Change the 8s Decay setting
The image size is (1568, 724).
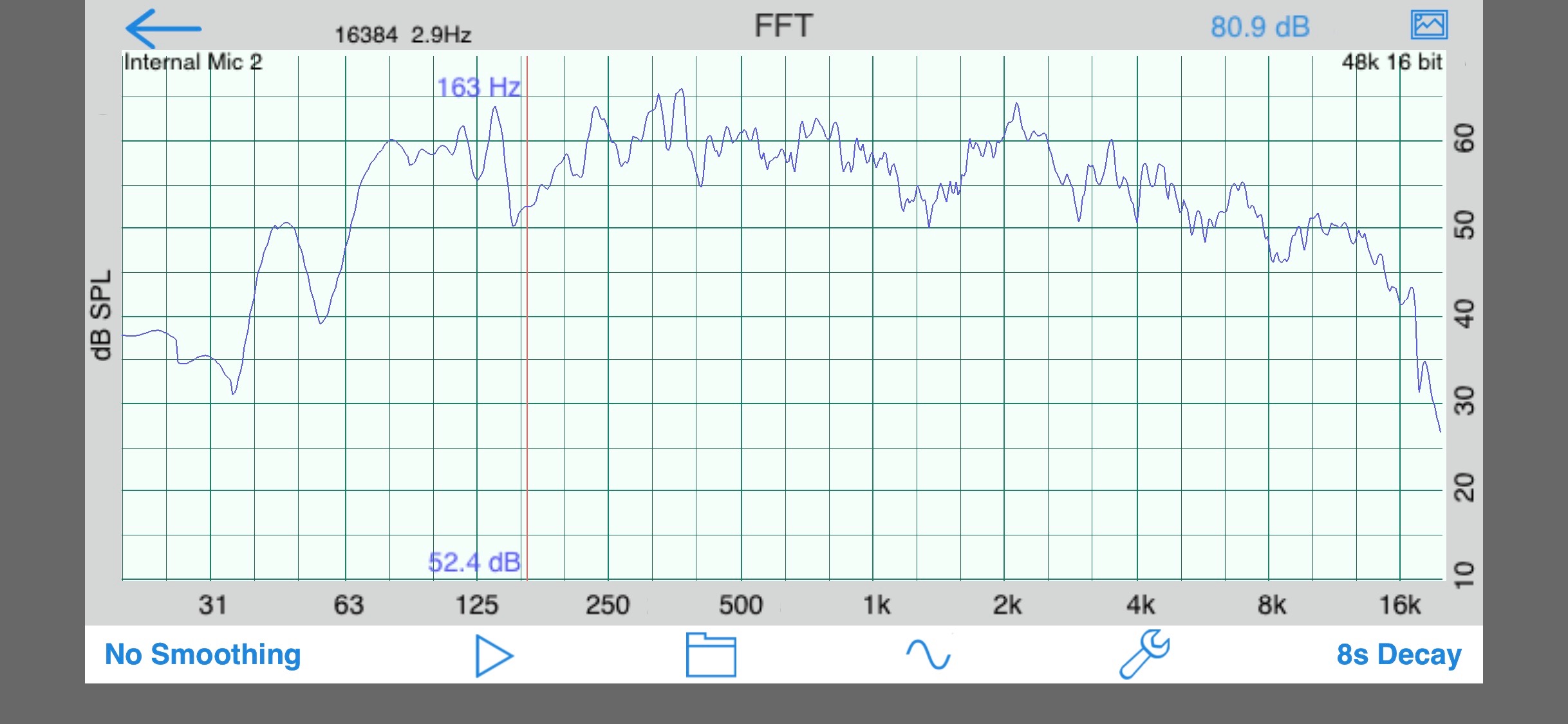pos(1399,654)
